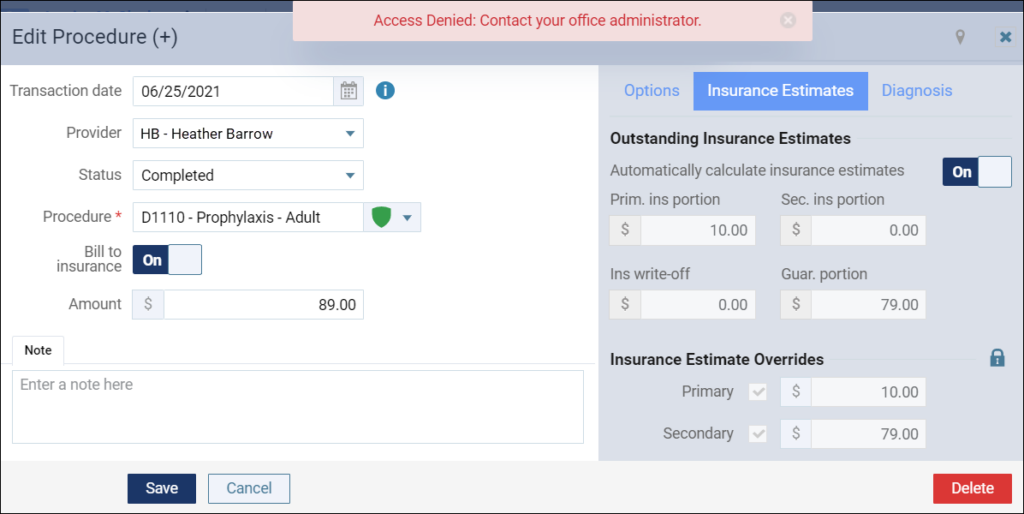Screen dimensions: 1024x514
Task: Click the blue info icon near date
Action: [x=385, y=90]
